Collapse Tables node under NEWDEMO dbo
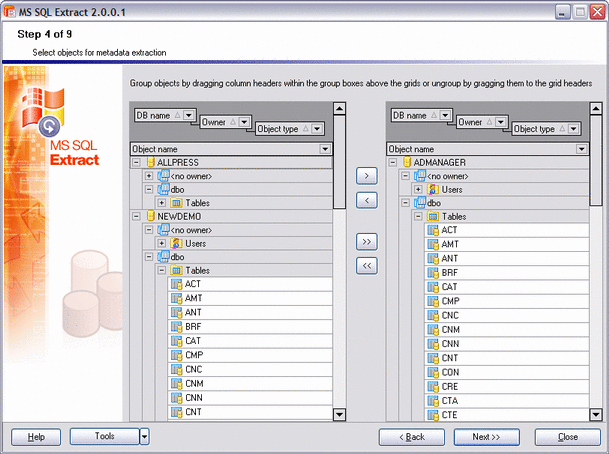609x454 pixels. (x=162, y=270)
